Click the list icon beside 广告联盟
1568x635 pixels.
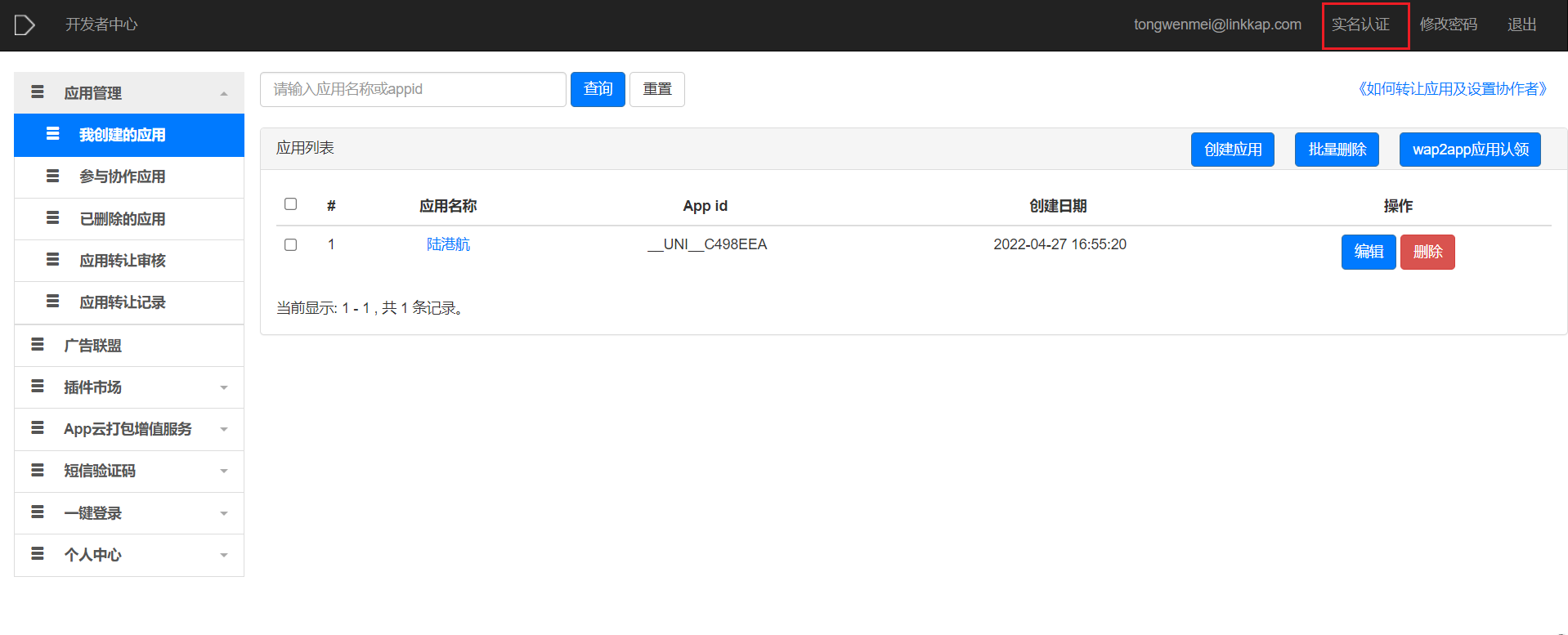[38, 345]
